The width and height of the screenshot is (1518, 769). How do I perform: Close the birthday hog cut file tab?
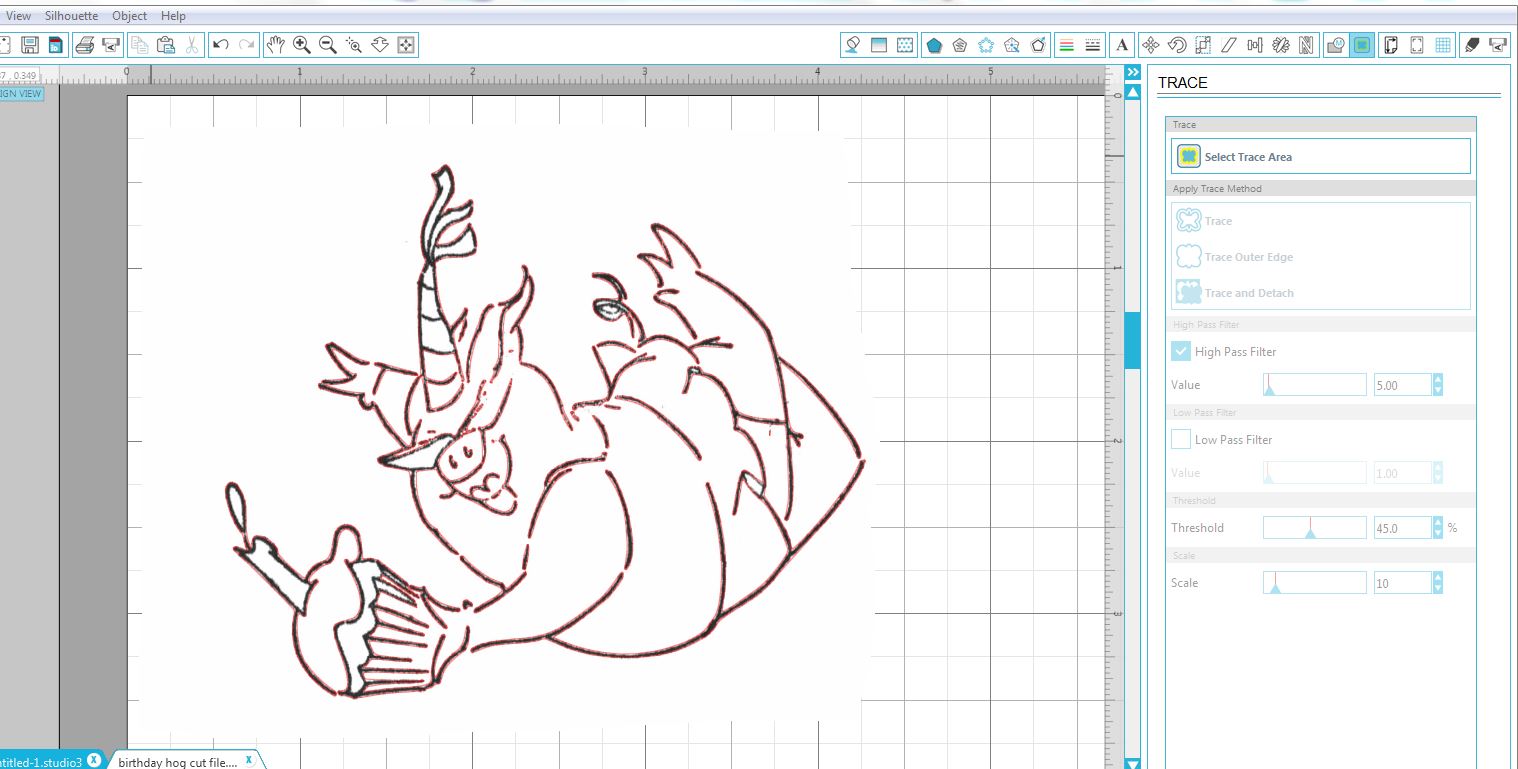point(249,760)
